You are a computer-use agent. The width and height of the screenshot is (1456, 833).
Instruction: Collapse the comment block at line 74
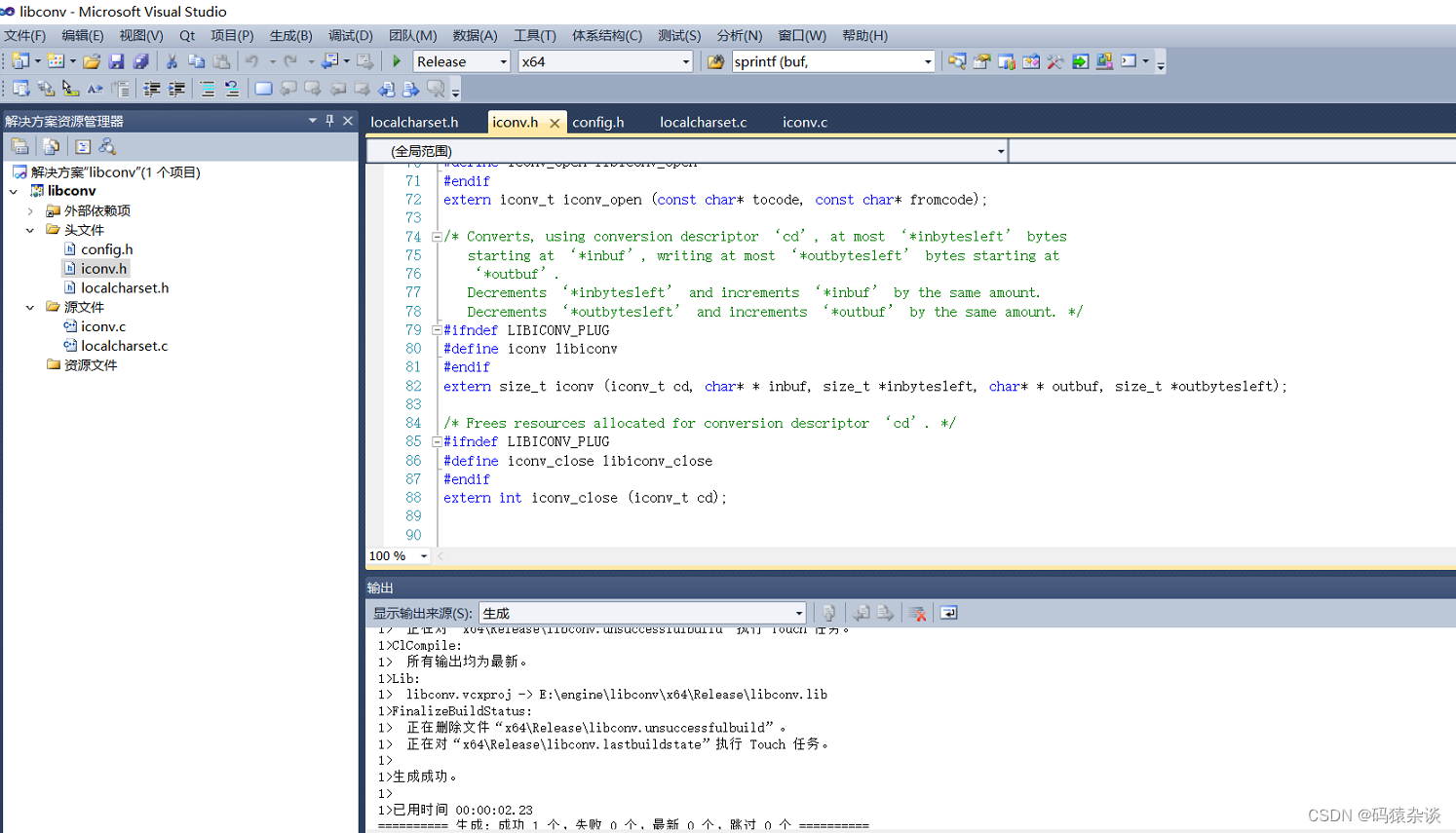(x=436, y=236)
